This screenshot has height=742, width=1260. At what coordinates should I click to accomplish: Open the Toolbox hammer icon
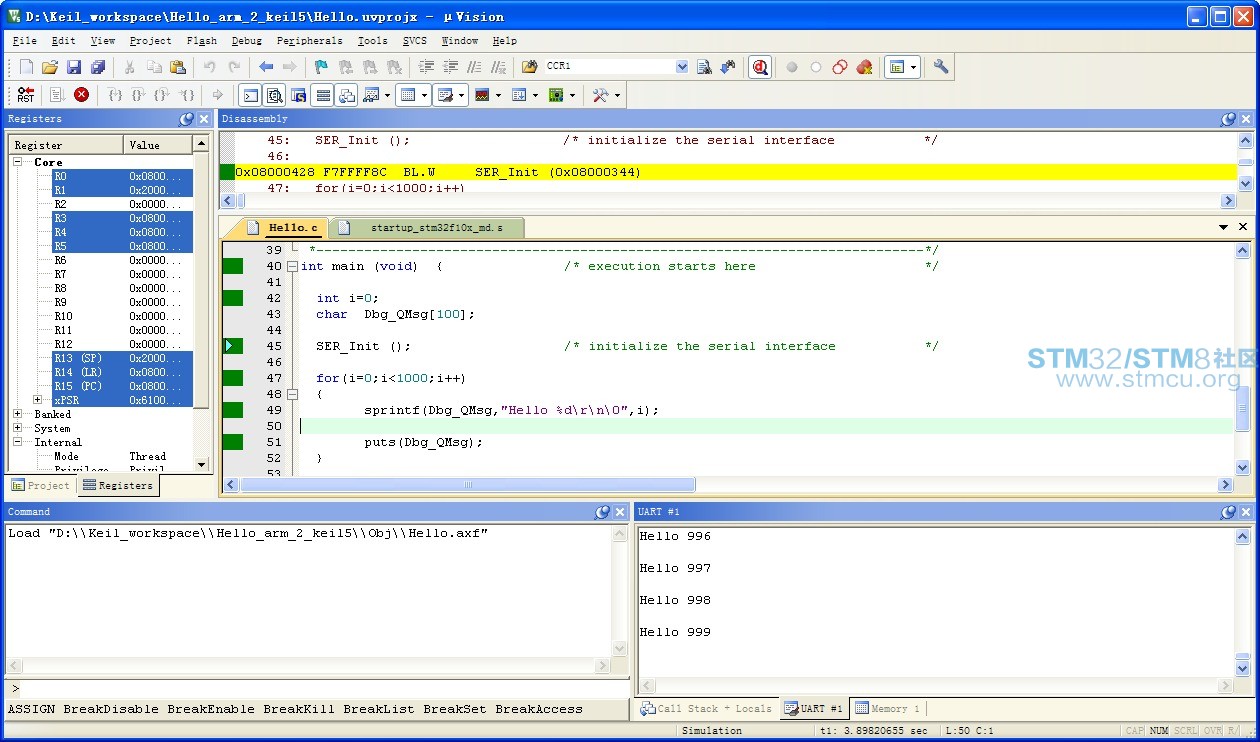(600, 95)
